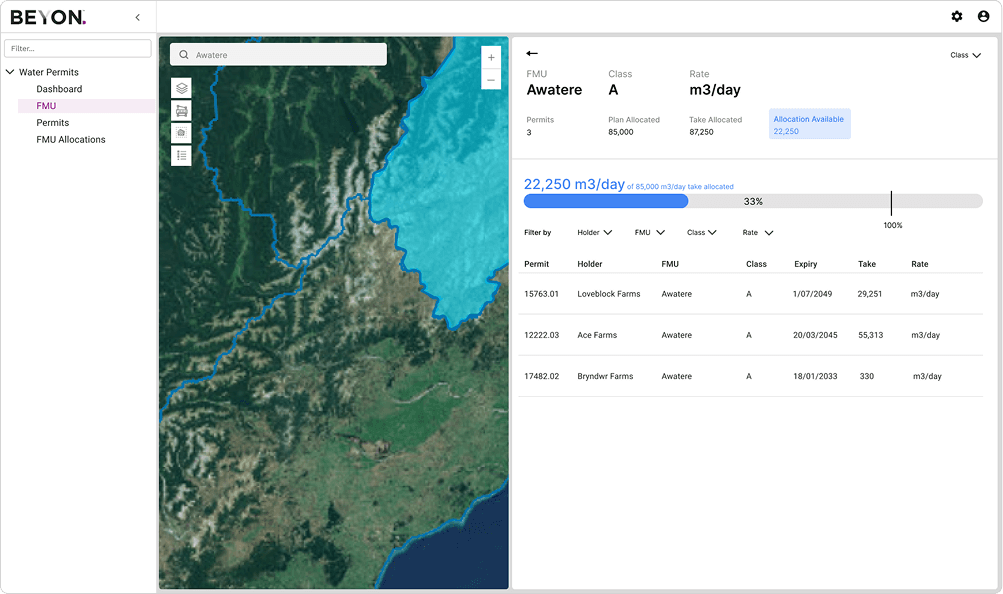1003x594 pixels.
Task: Click holder Loveblock Farms
Action: (x=608, y=294)
